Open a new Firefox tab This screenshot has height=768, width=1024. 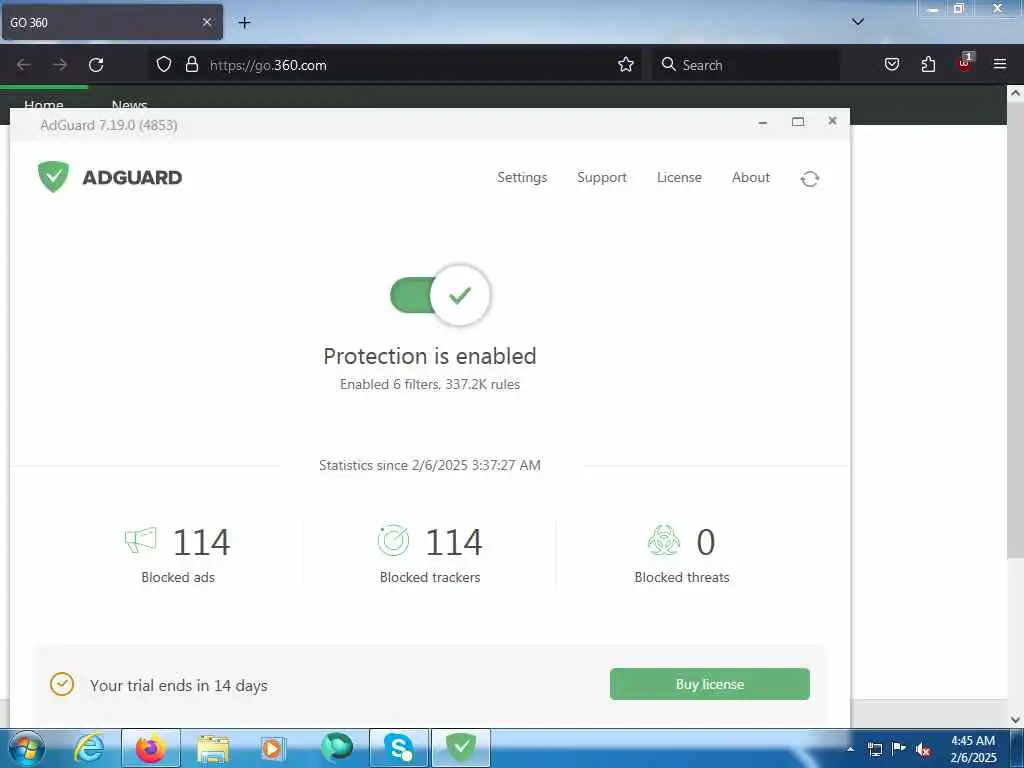click(244, 23)
